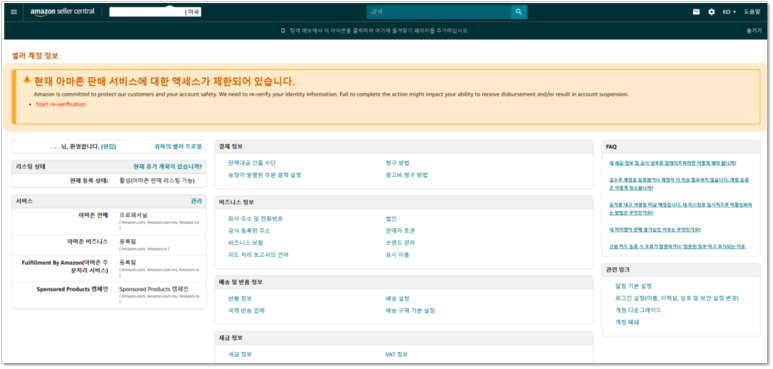Click the 리스팅 상태 panel header
Image resolution: width=773 pixels, height=369 pixels.
pos(31,167)
